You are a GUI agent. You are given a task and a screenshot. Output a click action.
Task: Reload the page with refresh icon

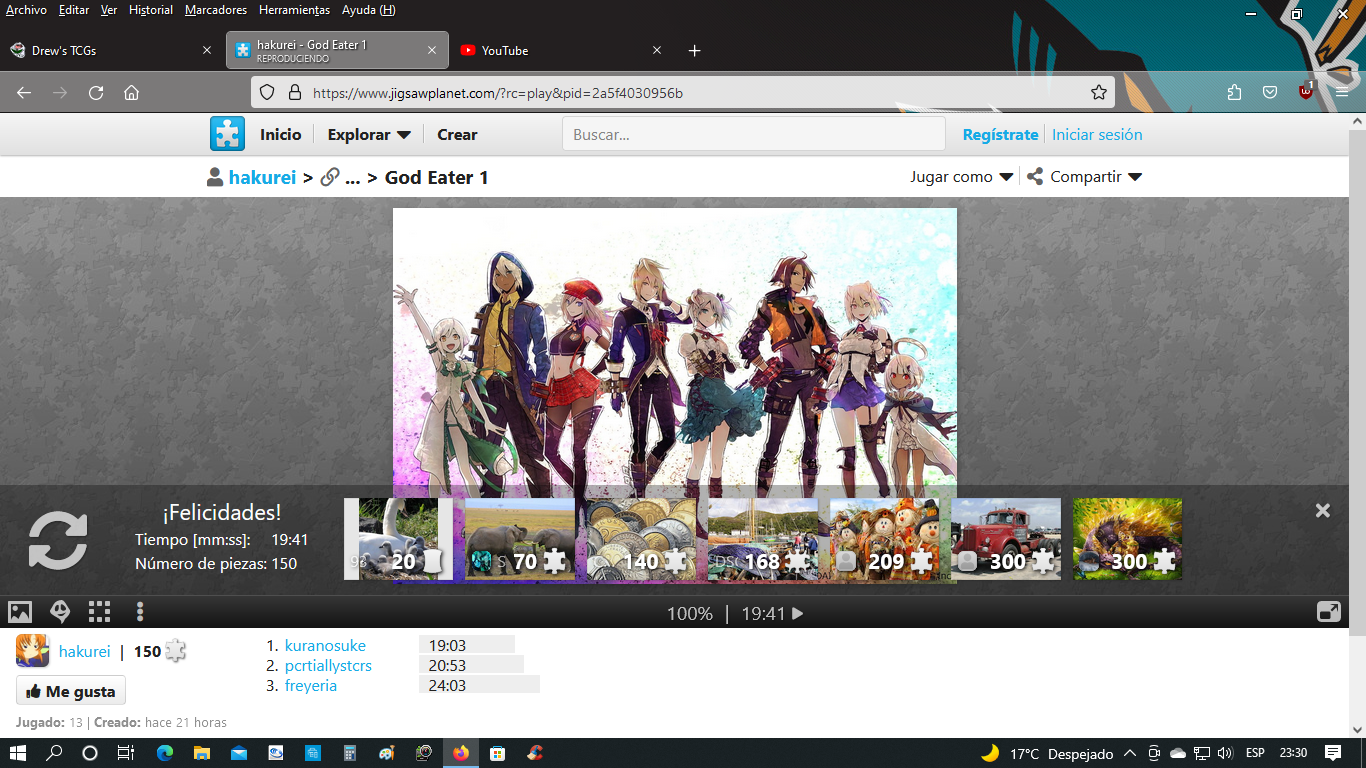(96, 93)
